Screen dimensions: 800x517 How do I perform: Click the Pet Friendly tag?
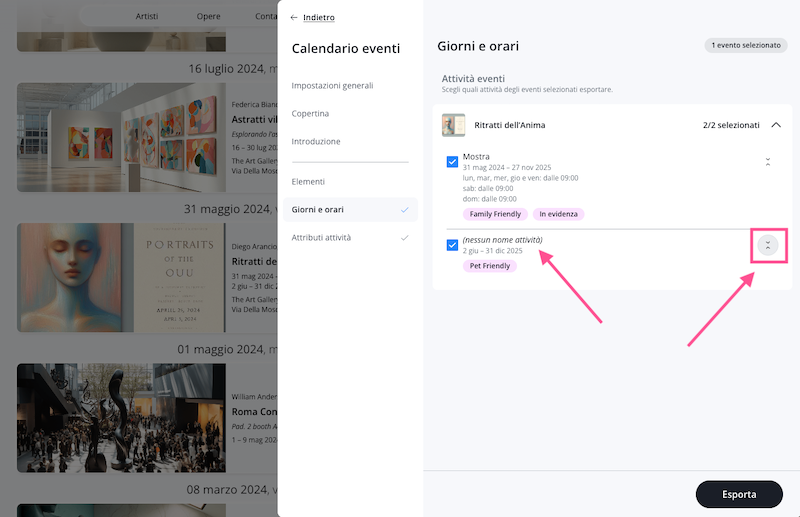pos(489,266)
